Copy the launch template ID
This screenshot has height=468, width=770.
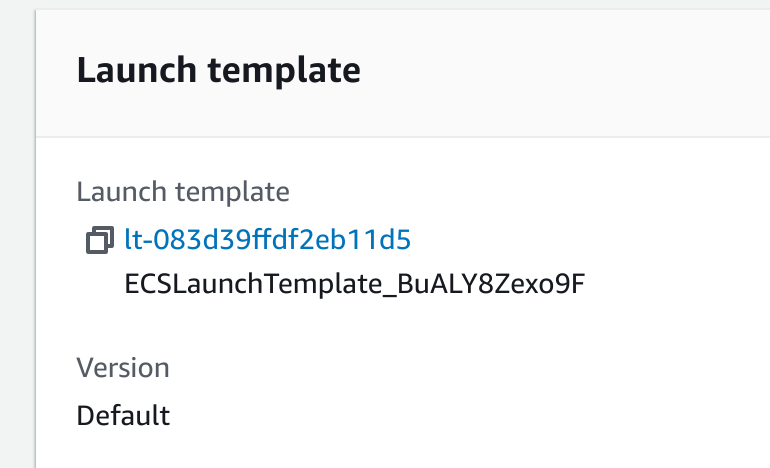(99, 240)
